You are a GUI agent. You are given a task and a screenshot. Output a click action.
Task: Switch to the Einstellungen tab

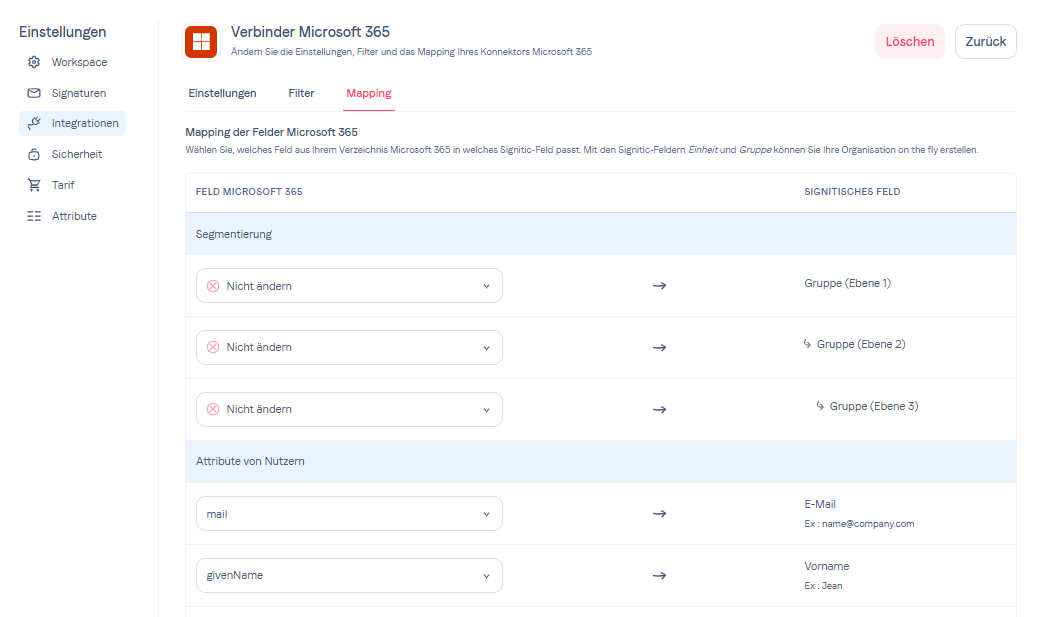(x=222, y=93)
